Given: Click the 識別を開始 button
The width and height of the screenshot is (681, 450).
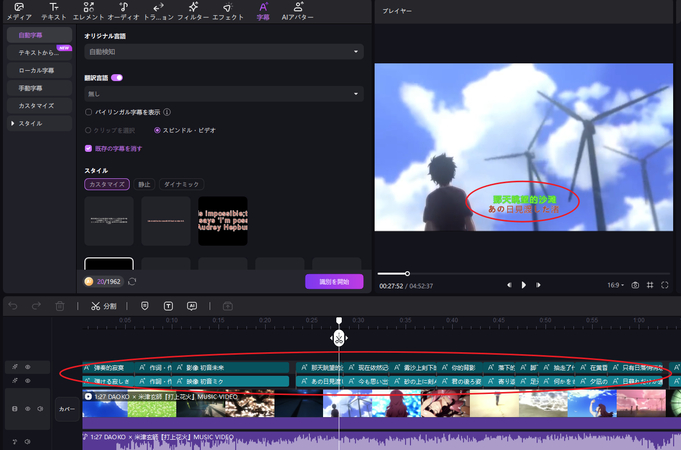Looking at the screenshot, I should pyautogui.click(x=334, y=282).
